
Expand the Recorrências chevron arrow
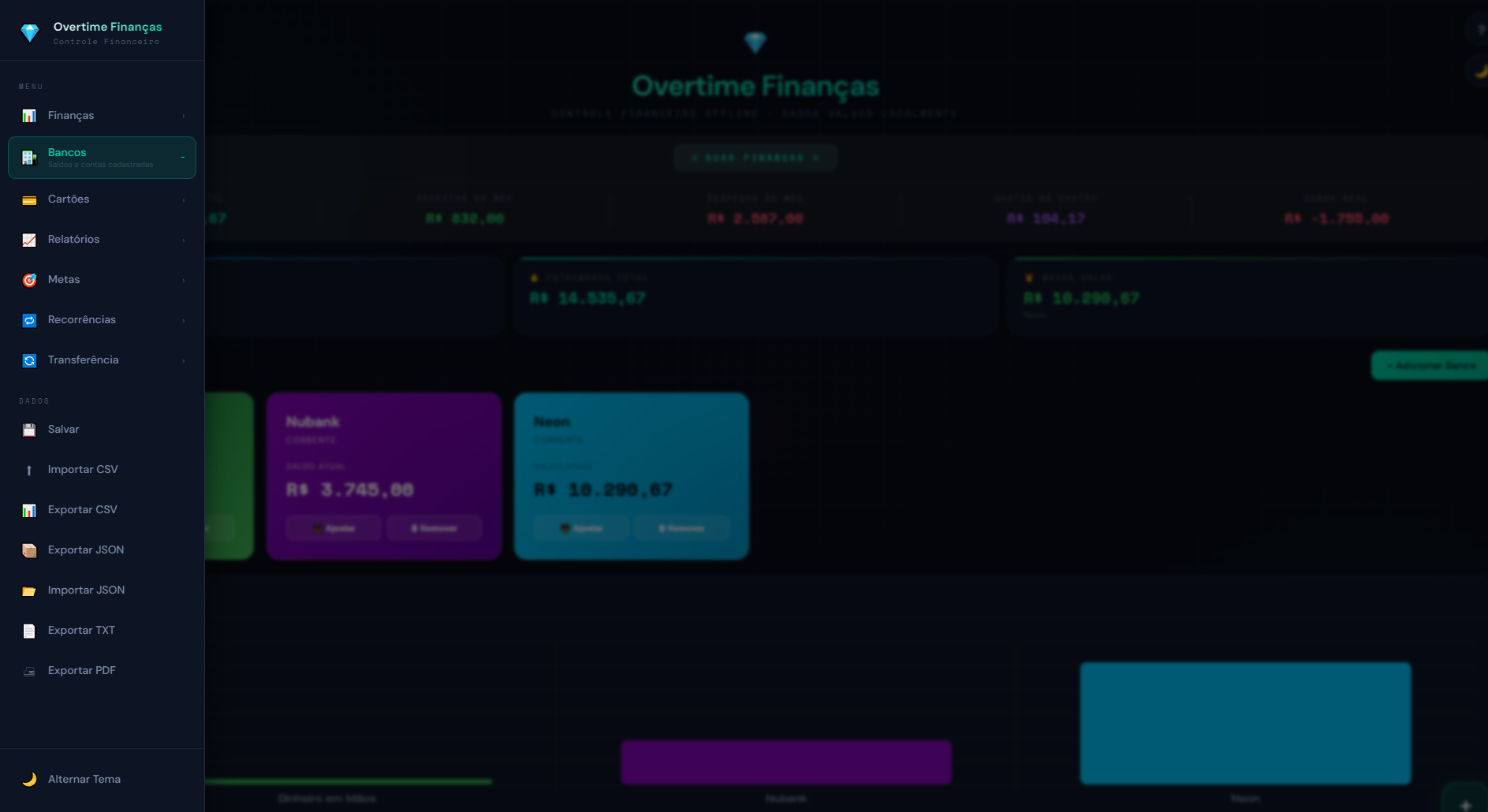click(x=183, y=320)
